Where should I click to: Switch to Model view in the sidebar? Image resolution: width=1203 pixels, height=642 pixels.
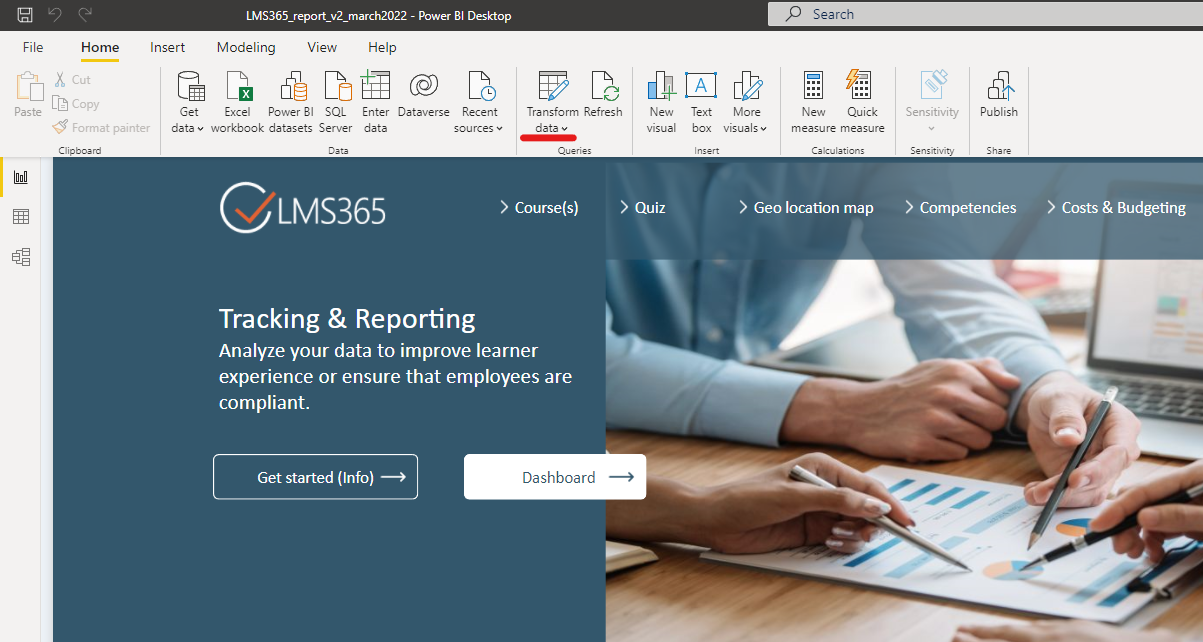point(21,257)
